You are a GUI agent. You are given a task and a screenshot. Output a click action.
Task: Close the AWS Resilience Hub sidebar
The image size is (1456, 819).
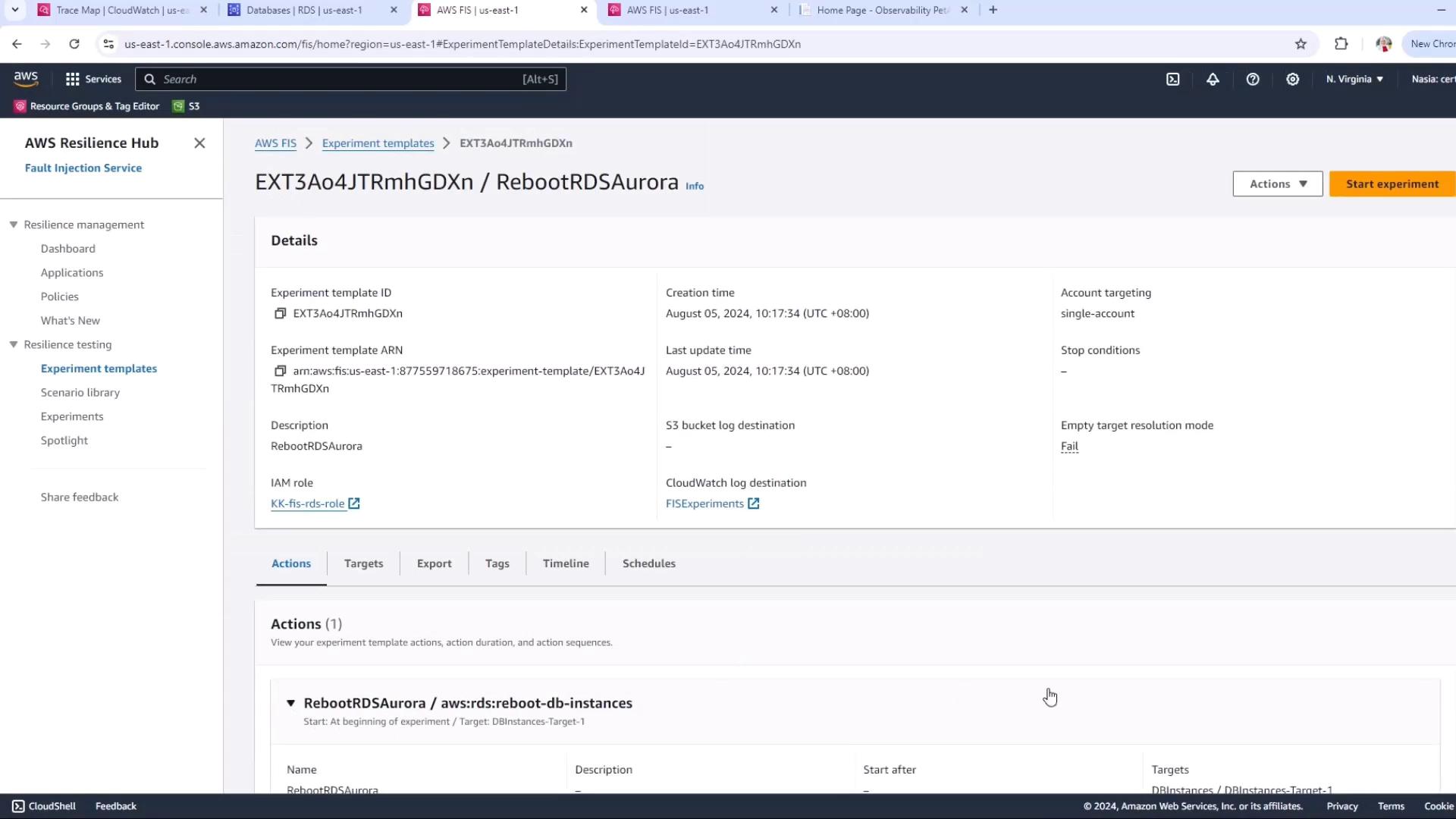pyautogui.click(x=199, y=143)
